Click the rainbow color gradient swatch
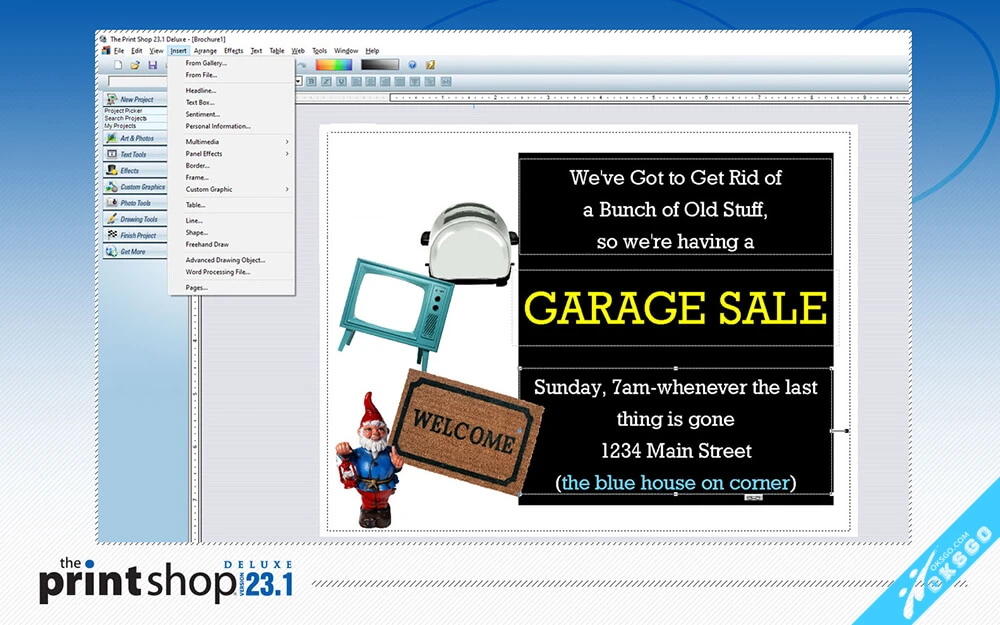This screenshot has height=625, width=1000. point(333,65)
